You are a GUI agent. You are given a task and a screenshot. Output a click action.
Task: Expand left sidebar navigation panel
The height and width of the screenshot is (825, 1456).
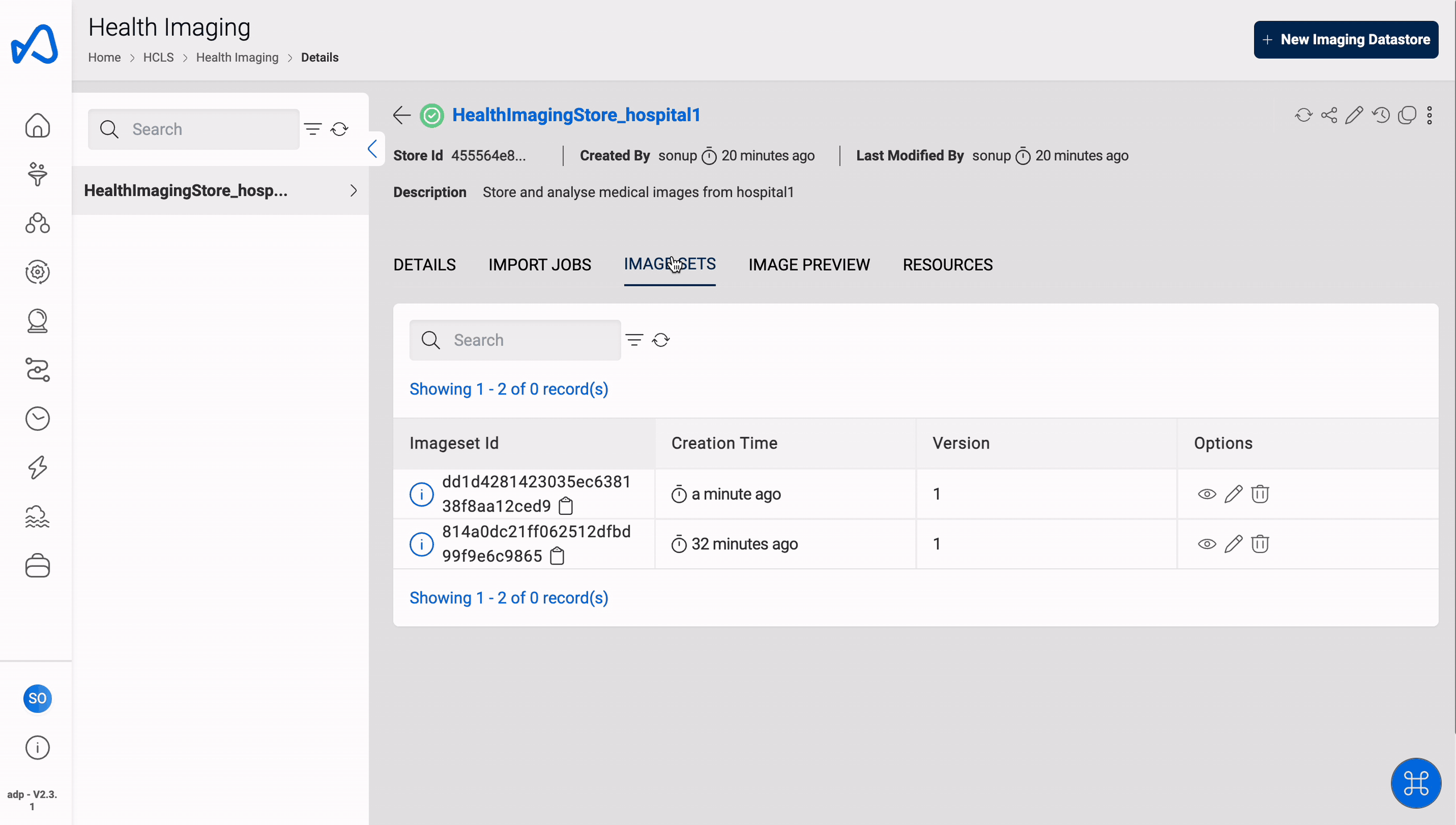[x=372, y=148]
